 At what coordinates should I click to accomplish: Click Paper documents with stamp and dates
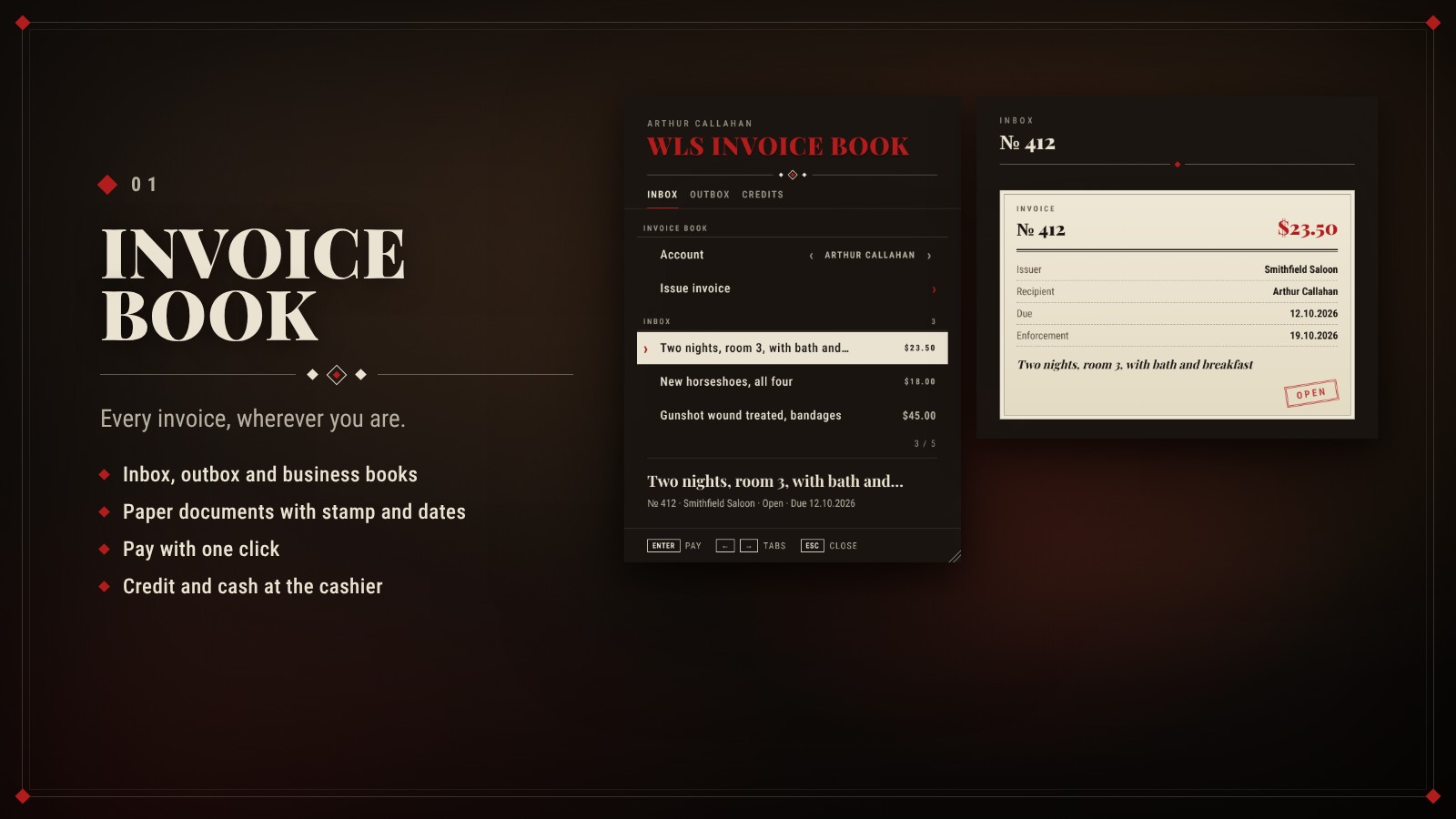coord(294,511)
